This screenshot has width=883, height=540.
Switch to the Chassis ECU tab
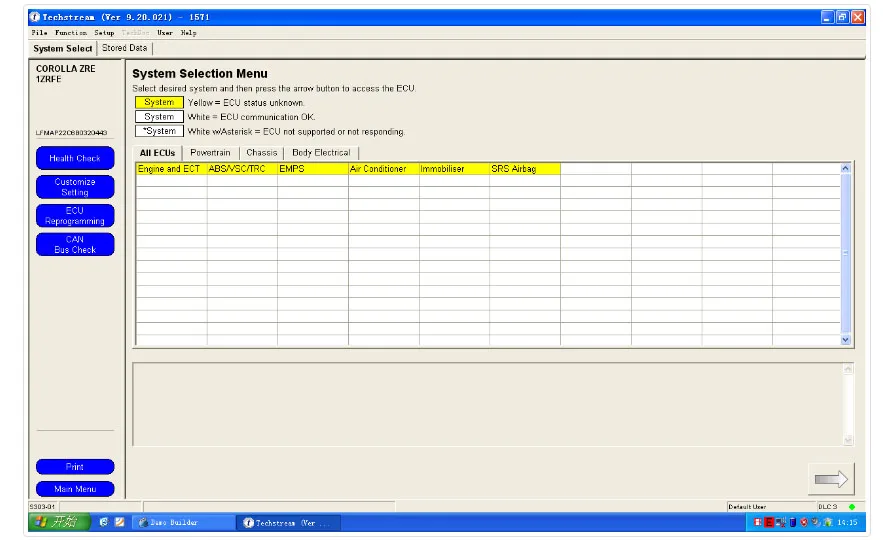pyautogui.click(x=262, y=153)
